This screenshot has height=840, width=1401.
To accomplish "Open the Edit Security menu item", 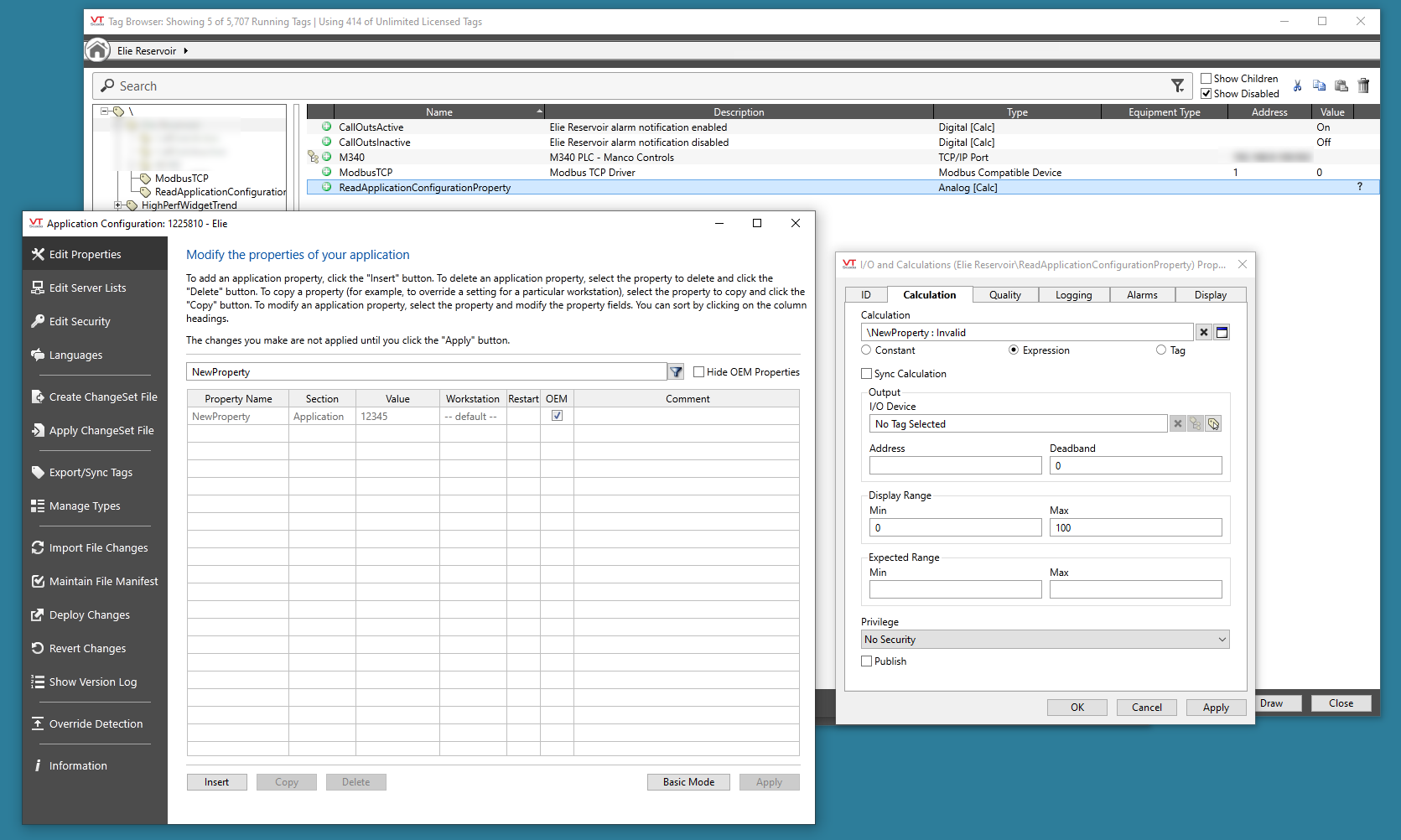I will [80, 322].
